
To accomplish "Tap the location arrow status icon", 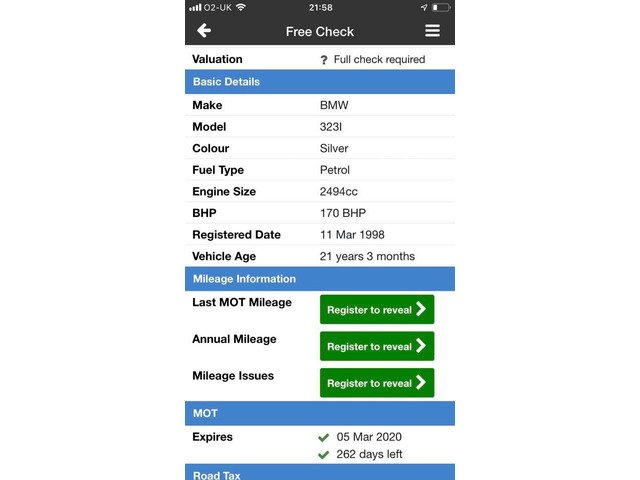I will point(423,7).
